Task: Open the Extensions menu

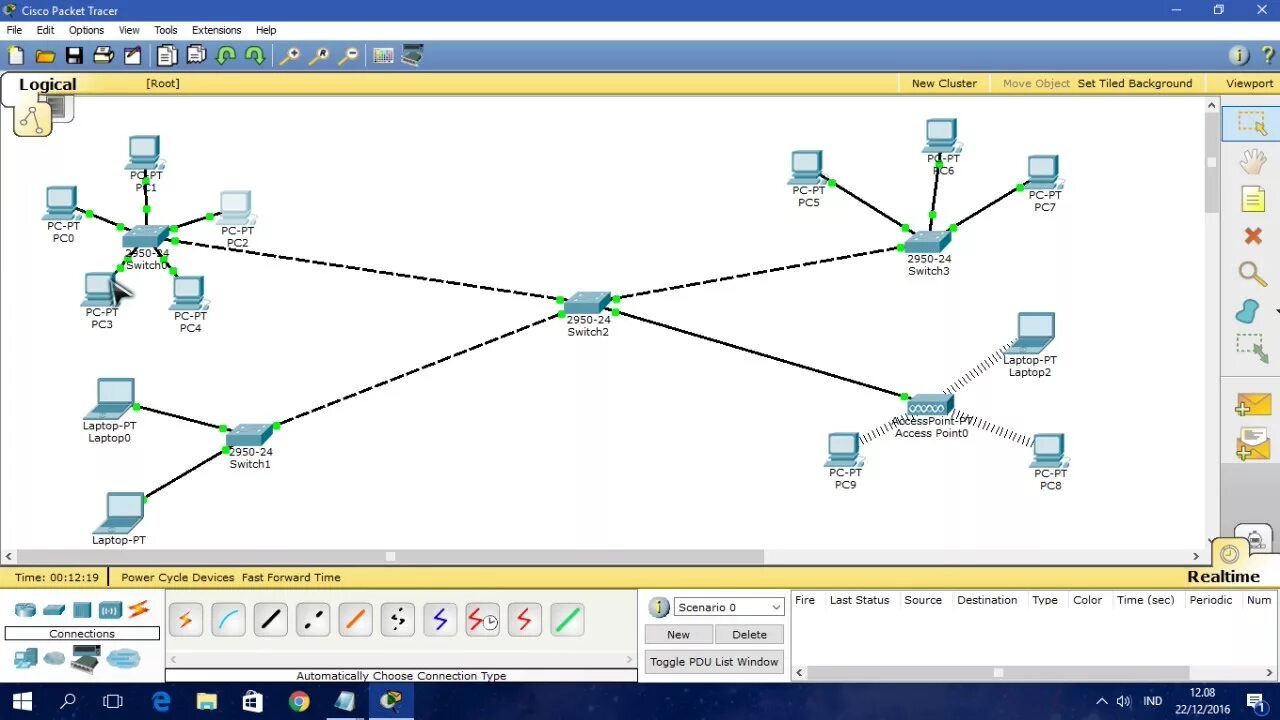Action: [217, 30]
